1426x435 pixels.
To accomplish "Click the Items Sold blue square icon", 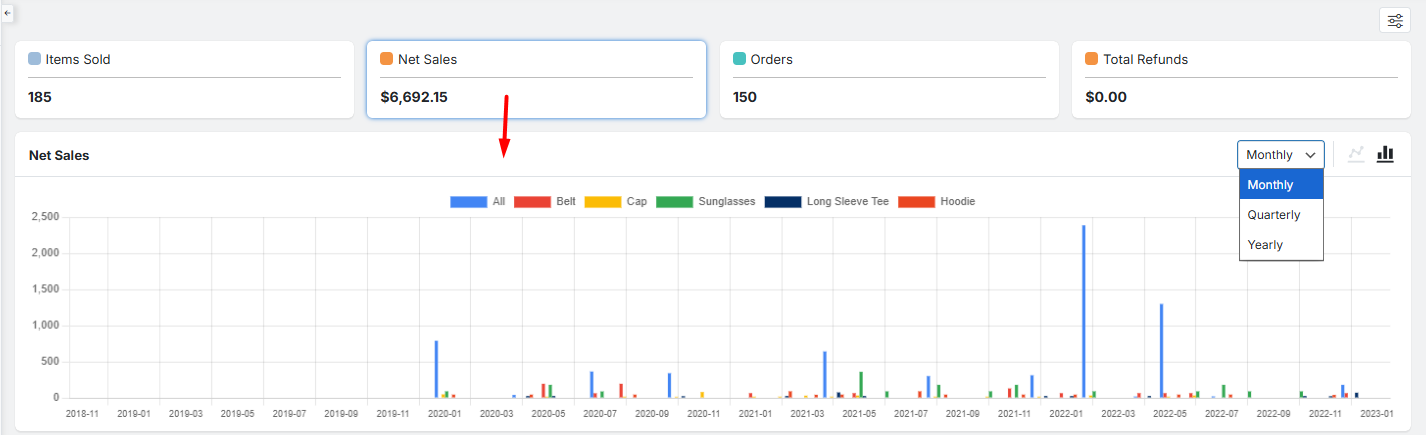I will 35,59.
